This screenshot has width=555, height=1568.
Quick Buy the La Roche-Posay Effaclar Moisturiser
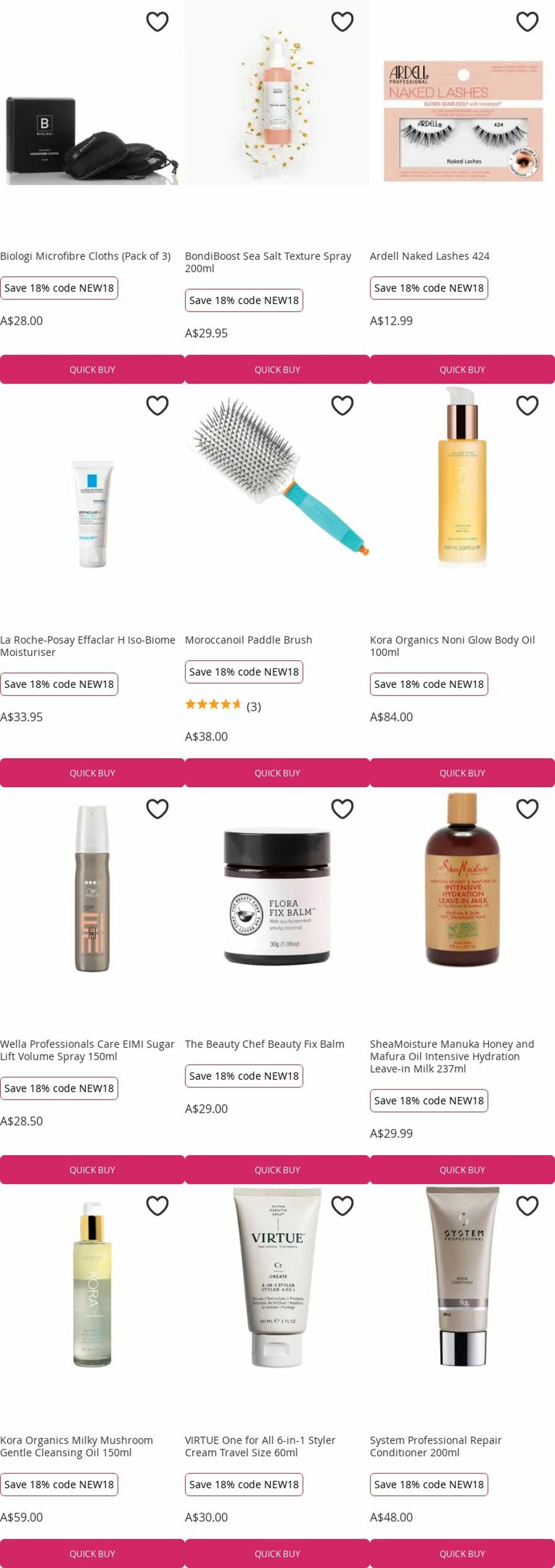tap(92, 773)
